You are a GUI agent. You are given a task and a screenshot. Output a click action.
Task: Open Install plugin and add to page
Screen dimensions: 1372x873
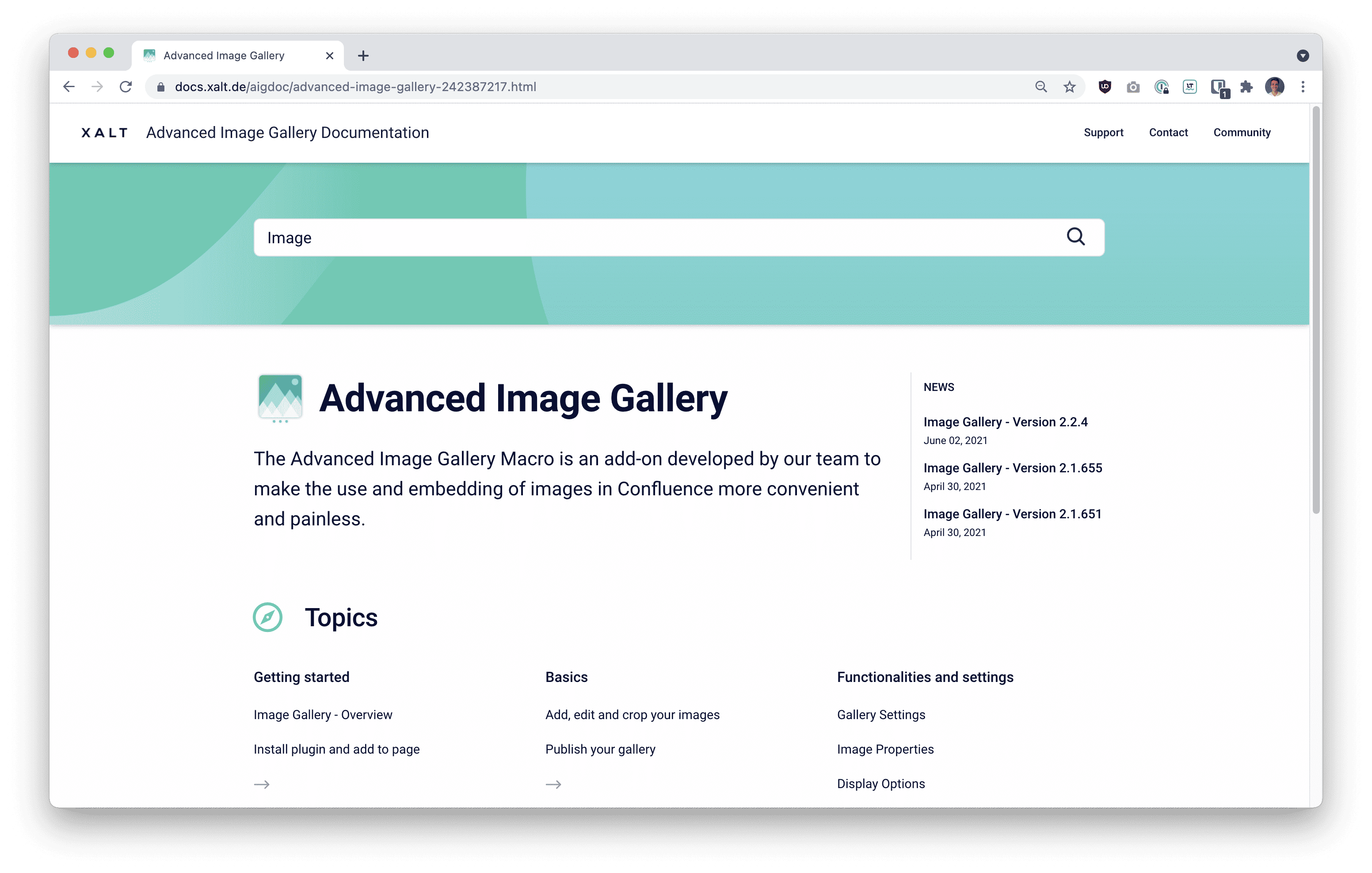tap(336, 749)
